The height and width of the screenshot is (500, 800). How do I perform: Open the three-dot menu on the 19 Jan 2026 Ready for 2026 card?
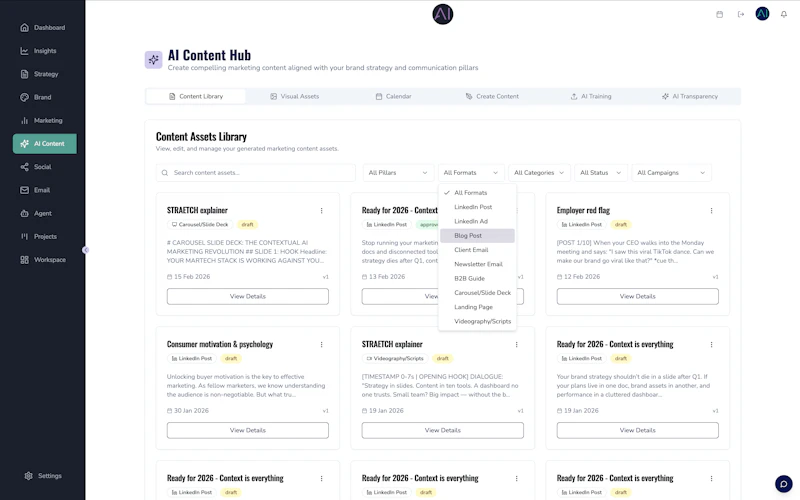(x=711, y=345)
